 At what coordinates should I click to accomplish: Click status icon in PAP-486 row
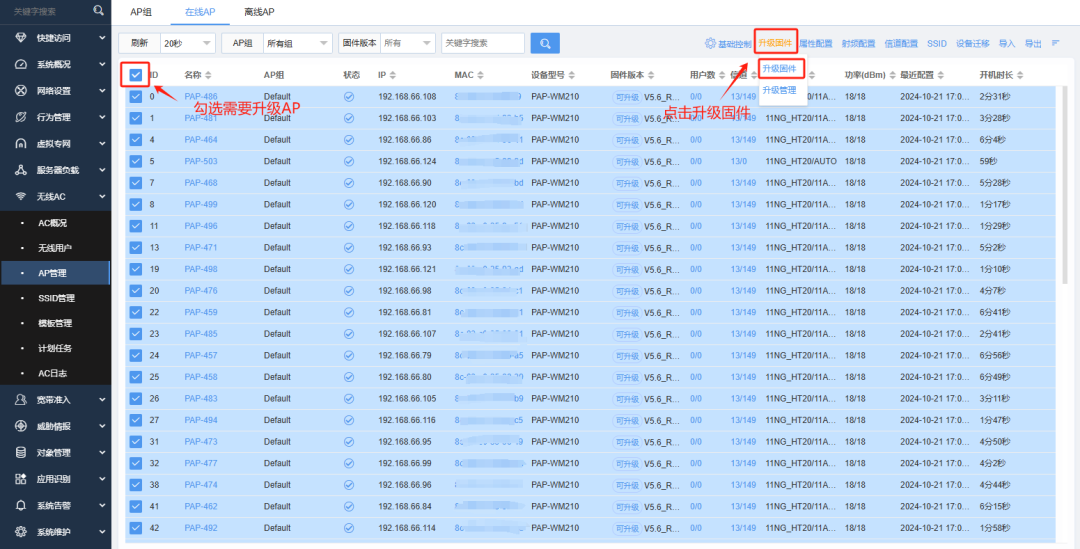click(349, 96)
